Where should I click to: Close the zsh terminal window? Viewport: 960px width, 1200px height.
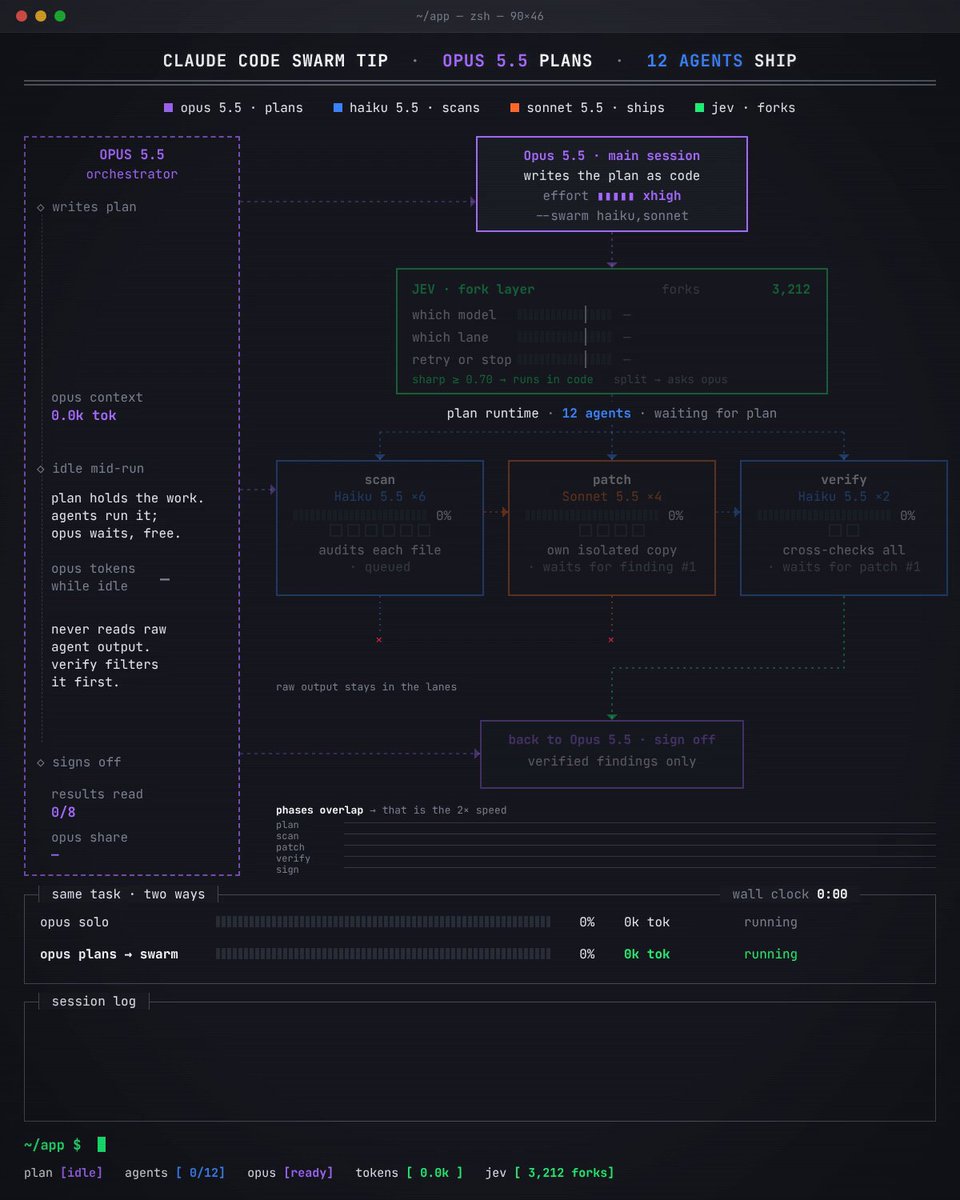tap(20, 16)
